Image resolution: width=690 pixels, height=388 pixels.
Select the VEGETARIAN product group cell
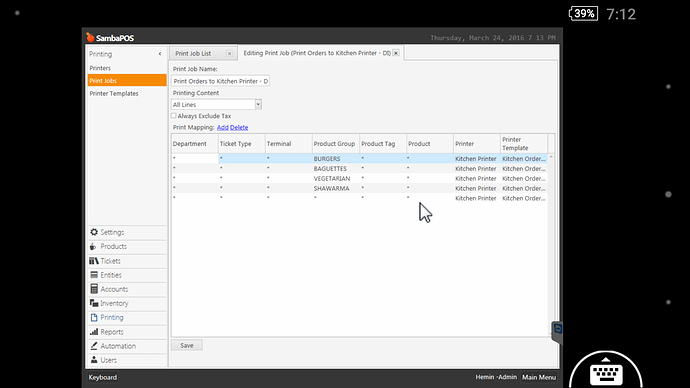335,178
